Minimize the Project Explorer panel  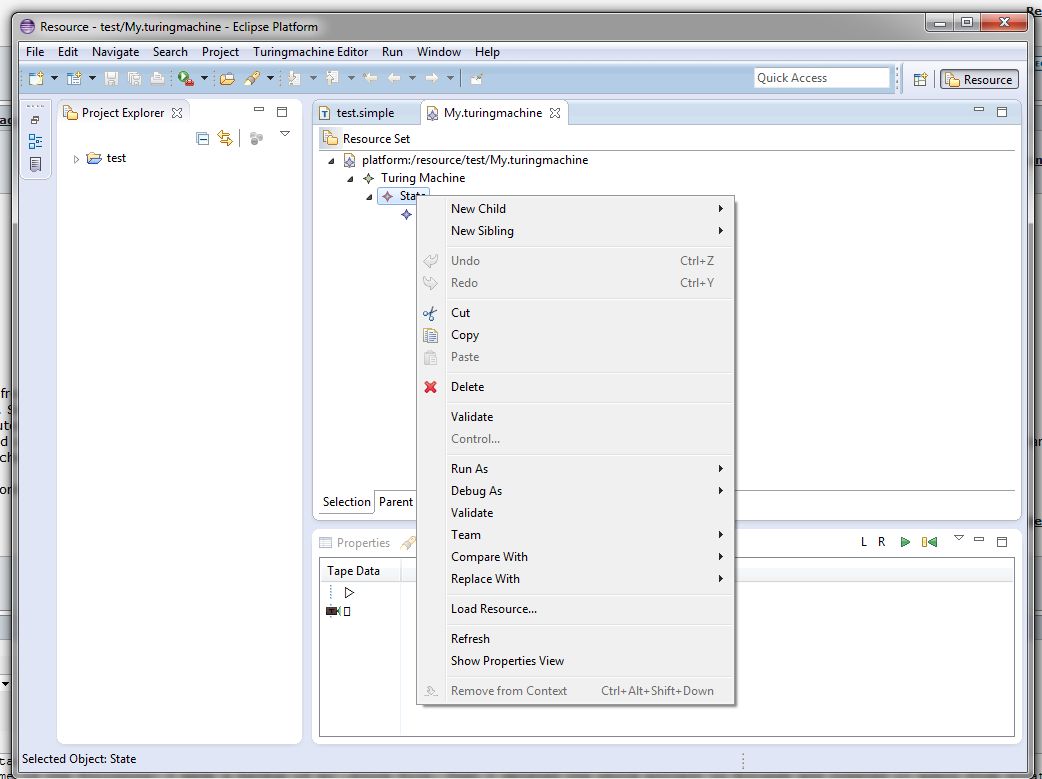(259, 110)
